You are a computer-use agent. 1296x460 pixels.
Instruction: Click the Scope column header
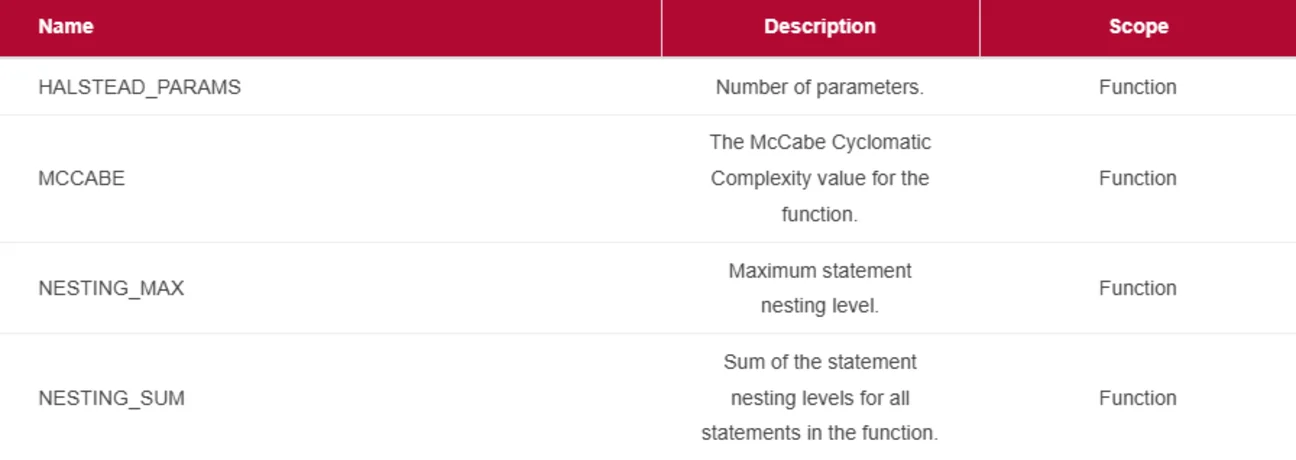click(1138, 27)
